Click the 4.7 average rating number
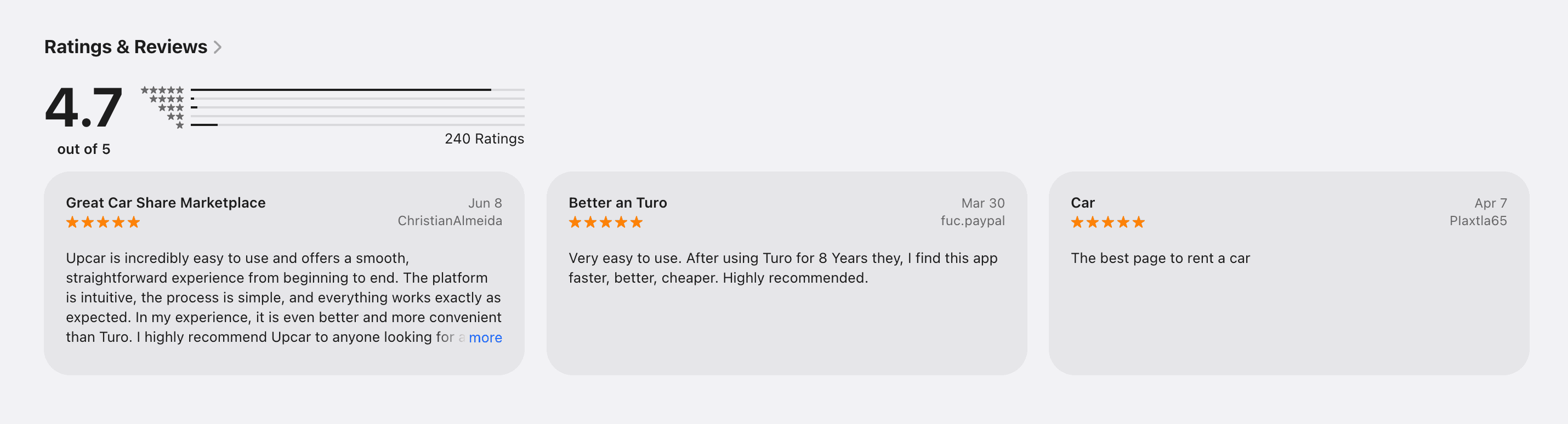Viewport: 1568px width, 424px height. tap(84, 107)
